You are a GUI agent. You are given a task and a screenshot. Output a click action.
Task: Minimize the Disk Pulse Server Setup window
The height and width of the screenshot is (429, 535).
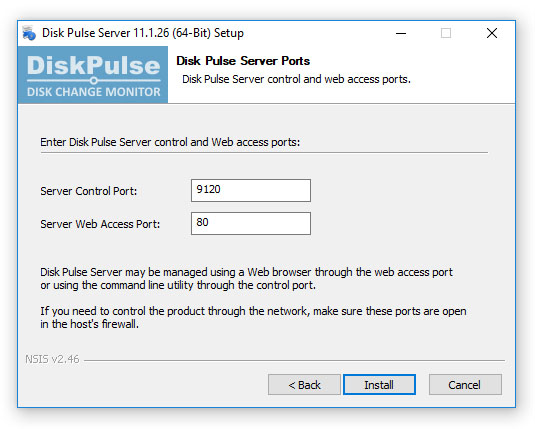(401, 33)
